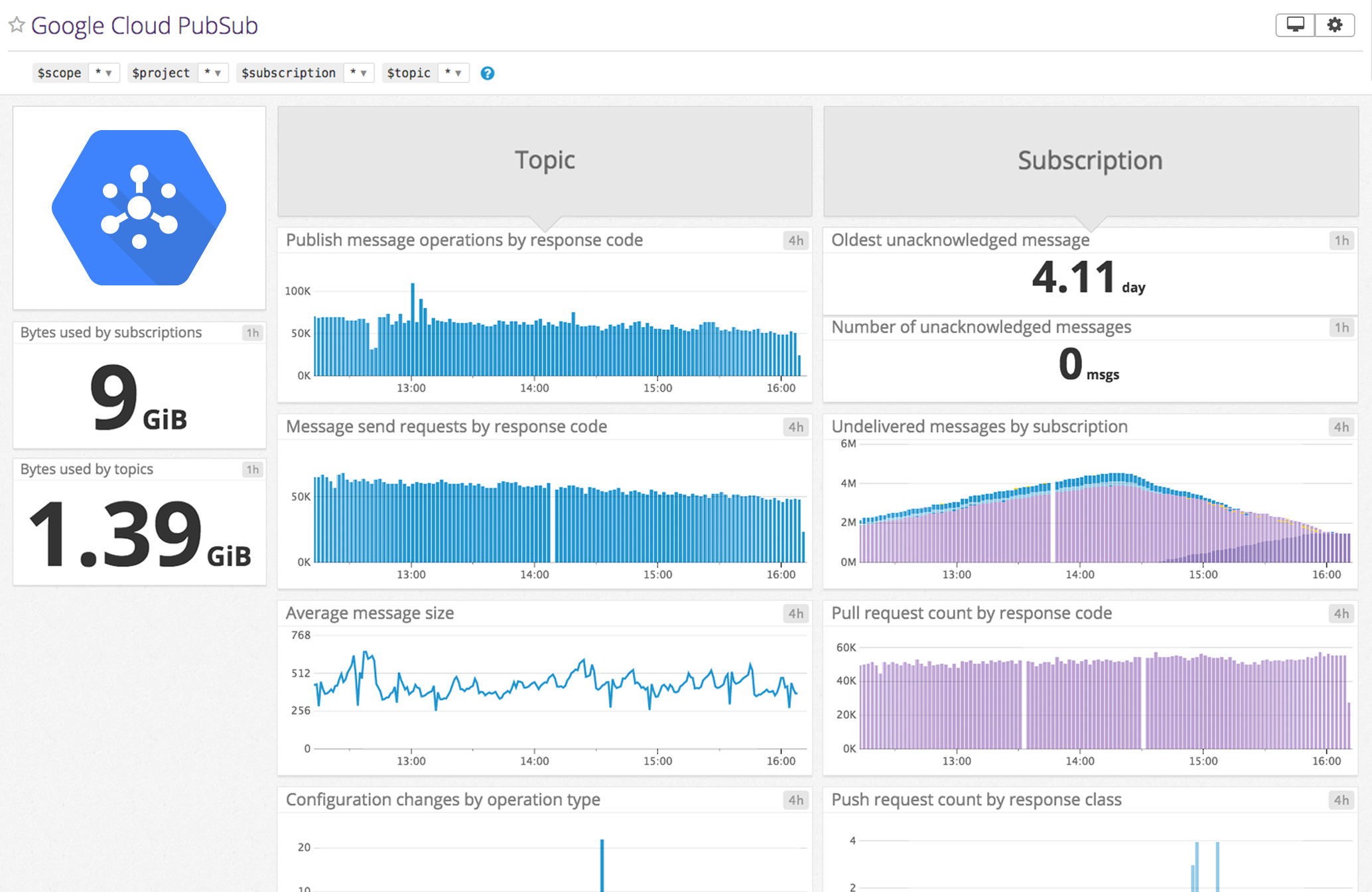Click the 1h badge on Bytes used by subscriptions
Screen dimensions: 1372x892
tap(253, 333)
